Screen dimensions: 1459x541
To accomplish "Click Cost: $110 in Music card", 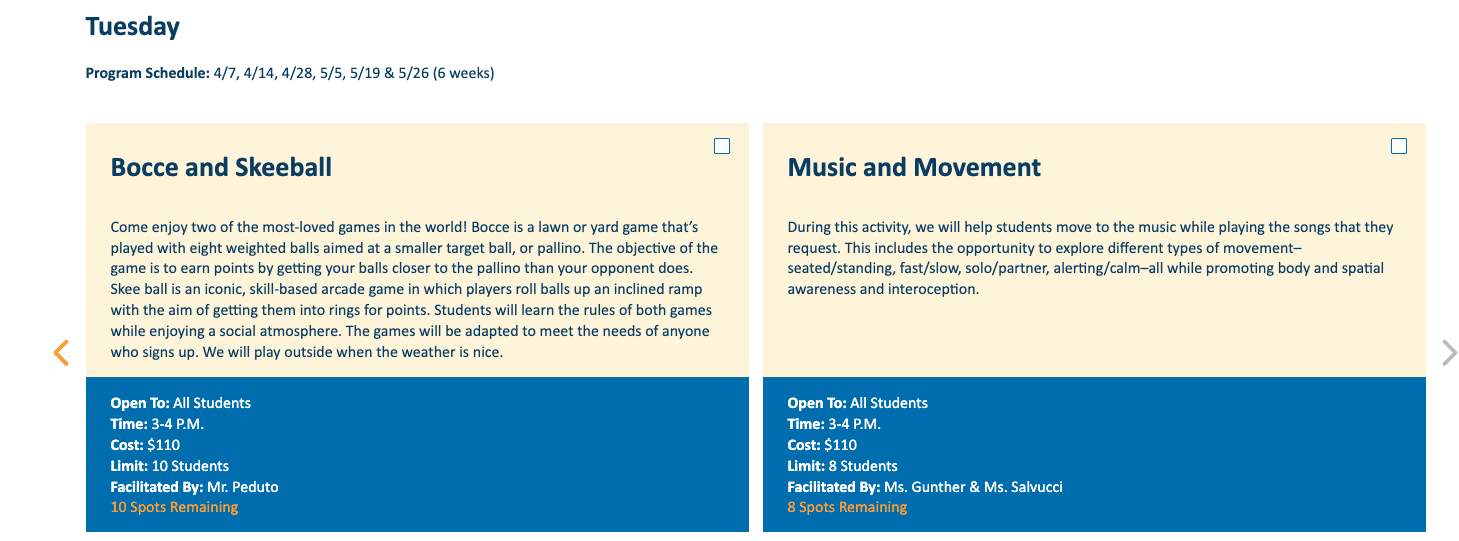I will (822, 445).
